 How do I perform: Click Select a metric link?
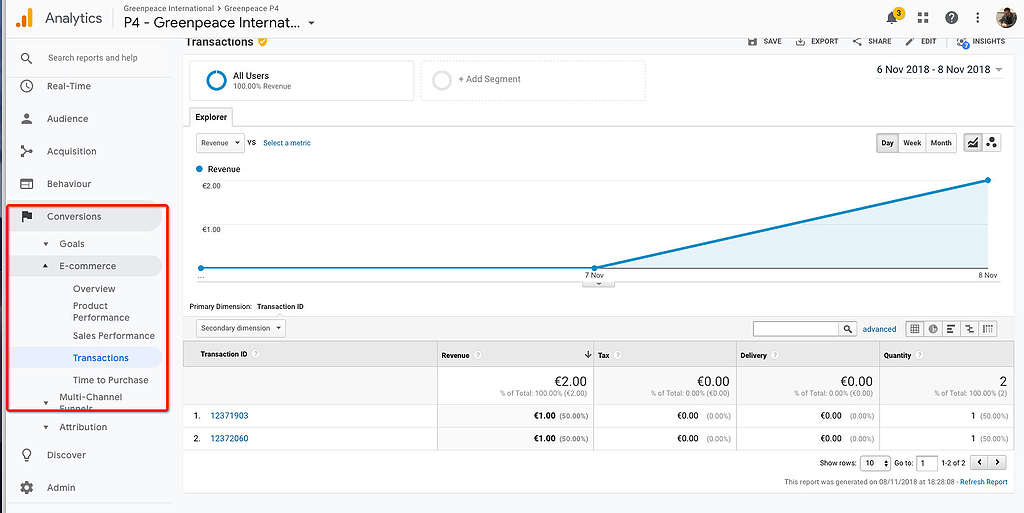(287, 143)
